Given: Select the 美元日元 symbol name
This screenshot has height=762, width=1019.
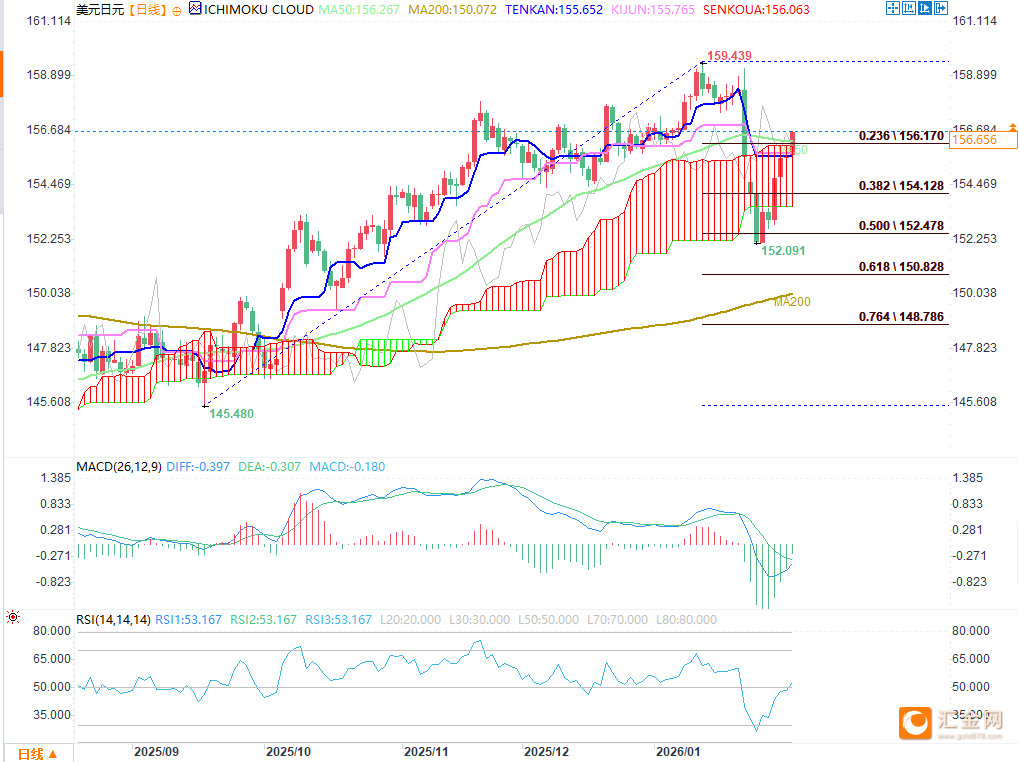Looking at the screenshot, I should coord(100,10).
